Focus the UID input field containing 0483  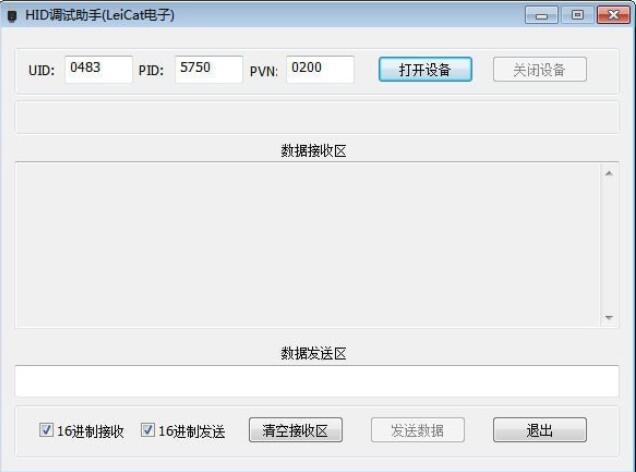pos(99,69)
